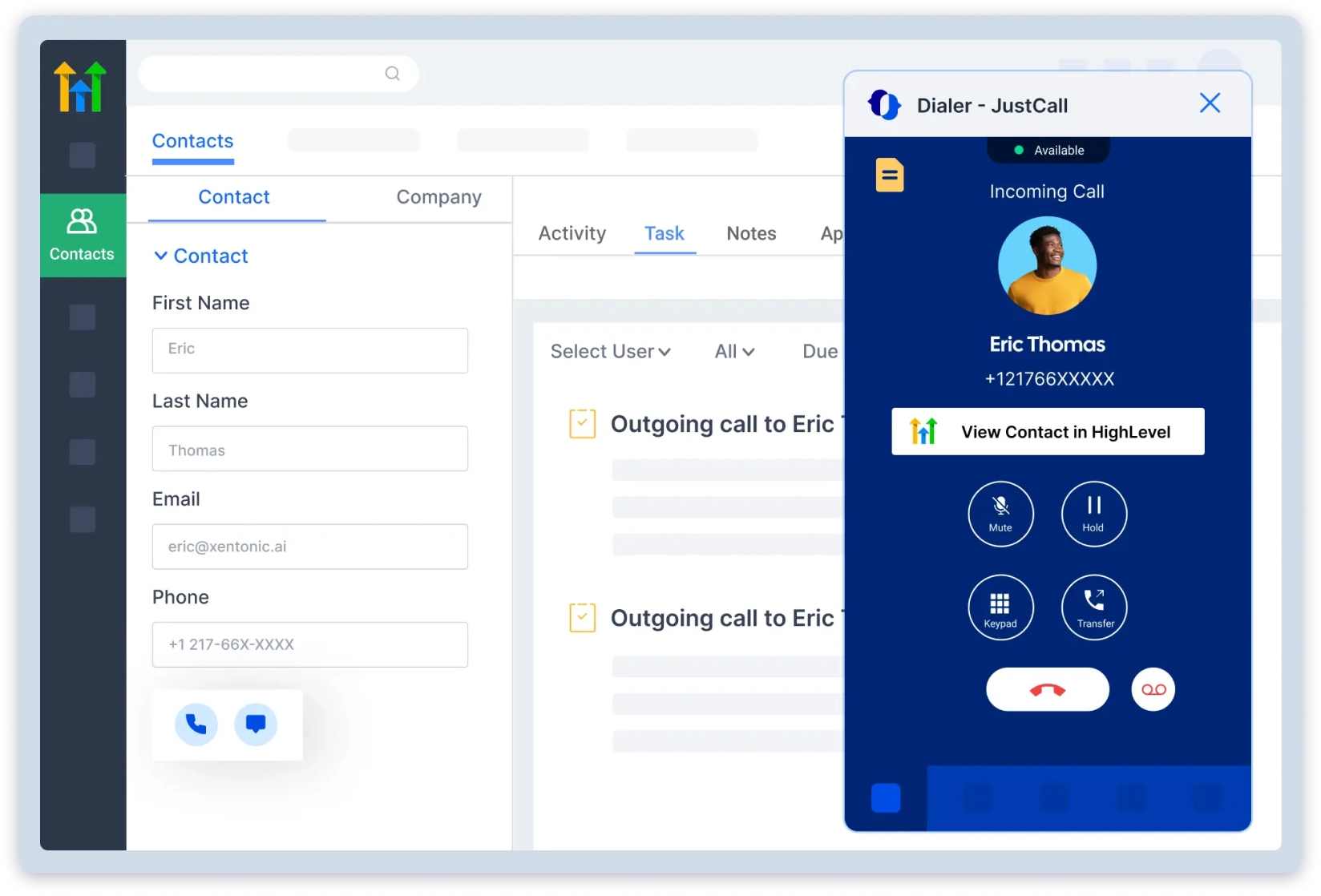Open the Notes tab
This screenshot has width=1321, height=896.
click(x=751, y=233)
